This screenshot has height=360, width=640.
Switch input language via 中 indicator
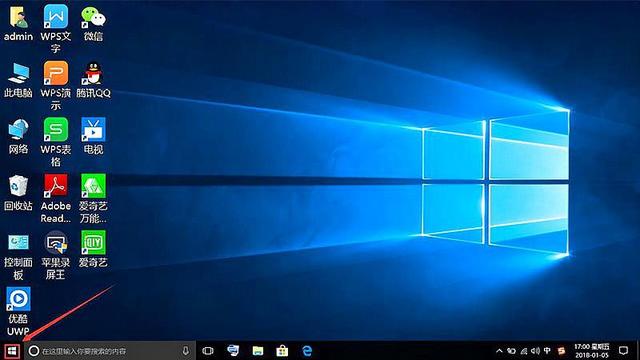pyautogui.click(x=547, y=351)
